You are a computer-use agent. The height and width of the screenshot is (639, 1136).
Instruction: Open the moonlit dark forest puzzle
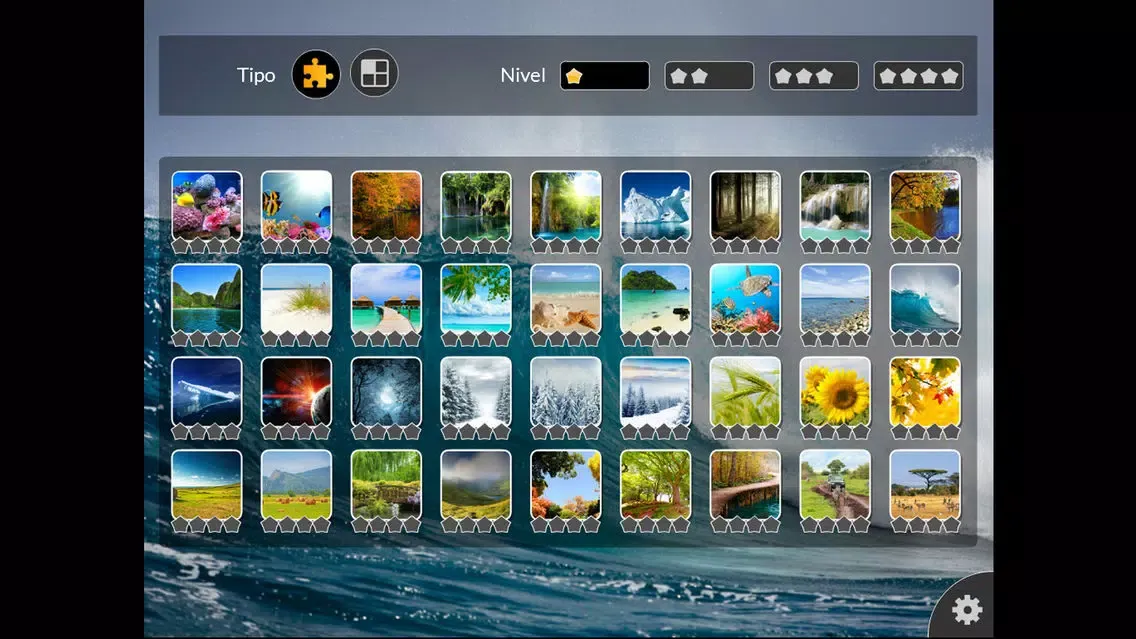[x=386, y=392]
